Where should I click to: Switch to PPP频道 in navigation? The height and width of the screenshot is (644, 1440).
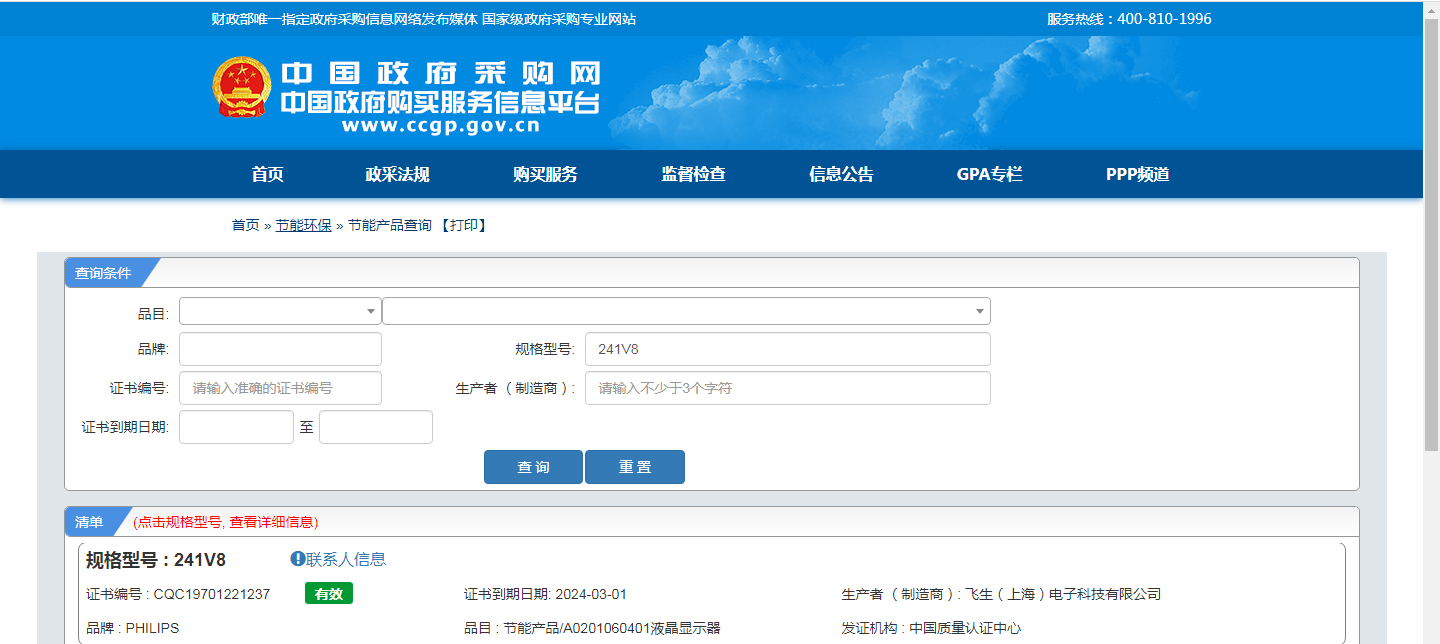coord(1137,174)
